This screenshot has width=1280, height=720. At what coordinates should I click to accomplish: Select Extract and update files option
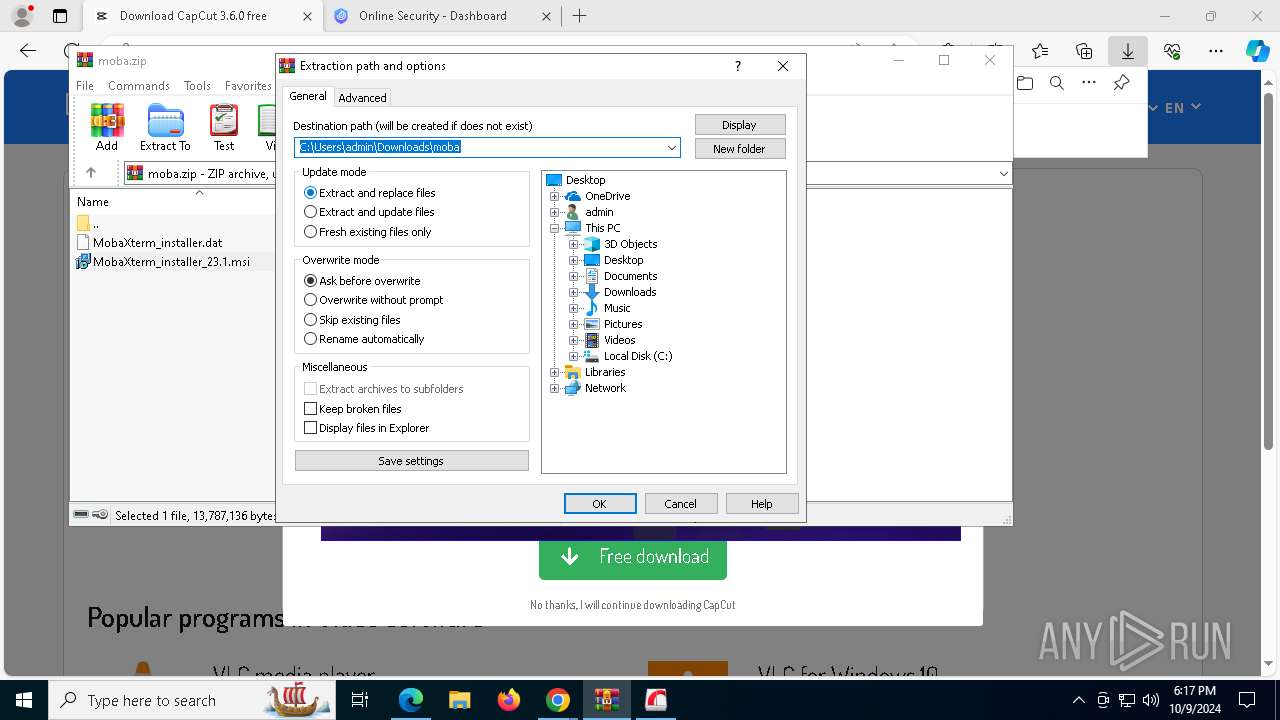coord(369,212)
